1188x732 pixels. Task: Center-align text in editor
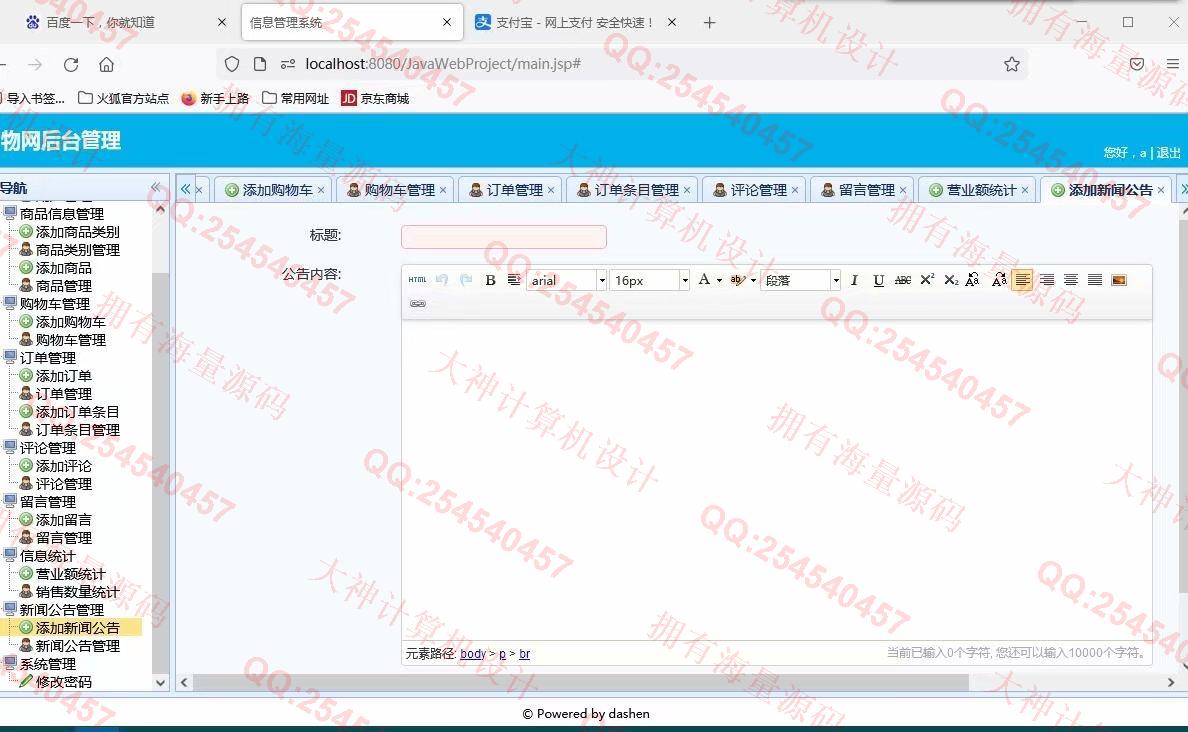(1071, 280)
